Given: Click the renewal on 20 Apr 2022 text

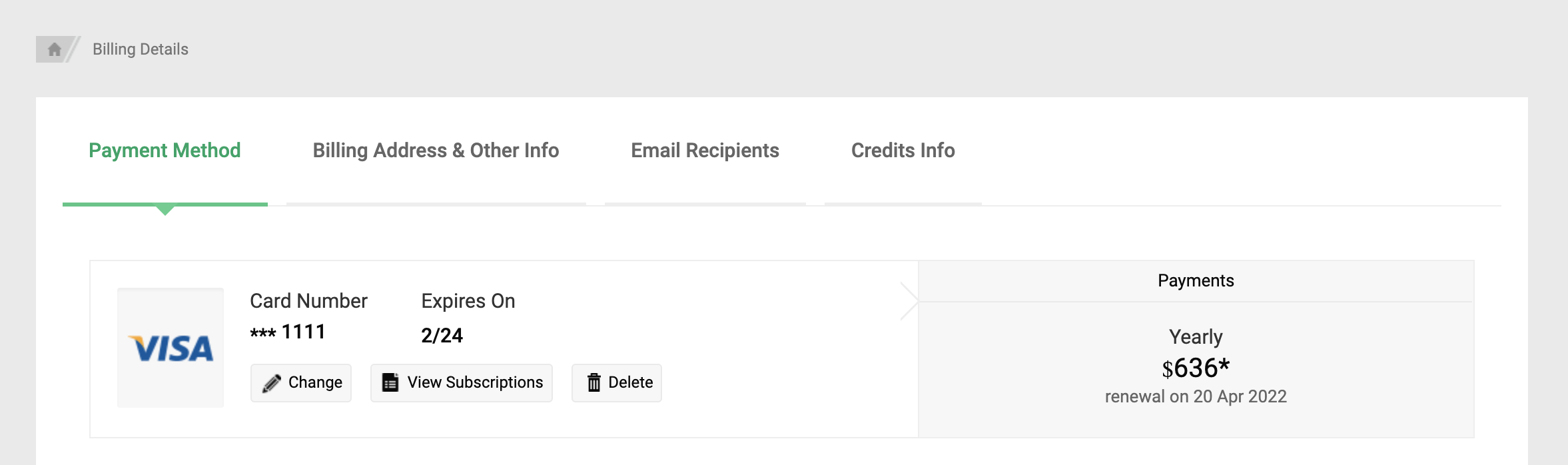Looking at the screenshot, I should (1196, 396).
